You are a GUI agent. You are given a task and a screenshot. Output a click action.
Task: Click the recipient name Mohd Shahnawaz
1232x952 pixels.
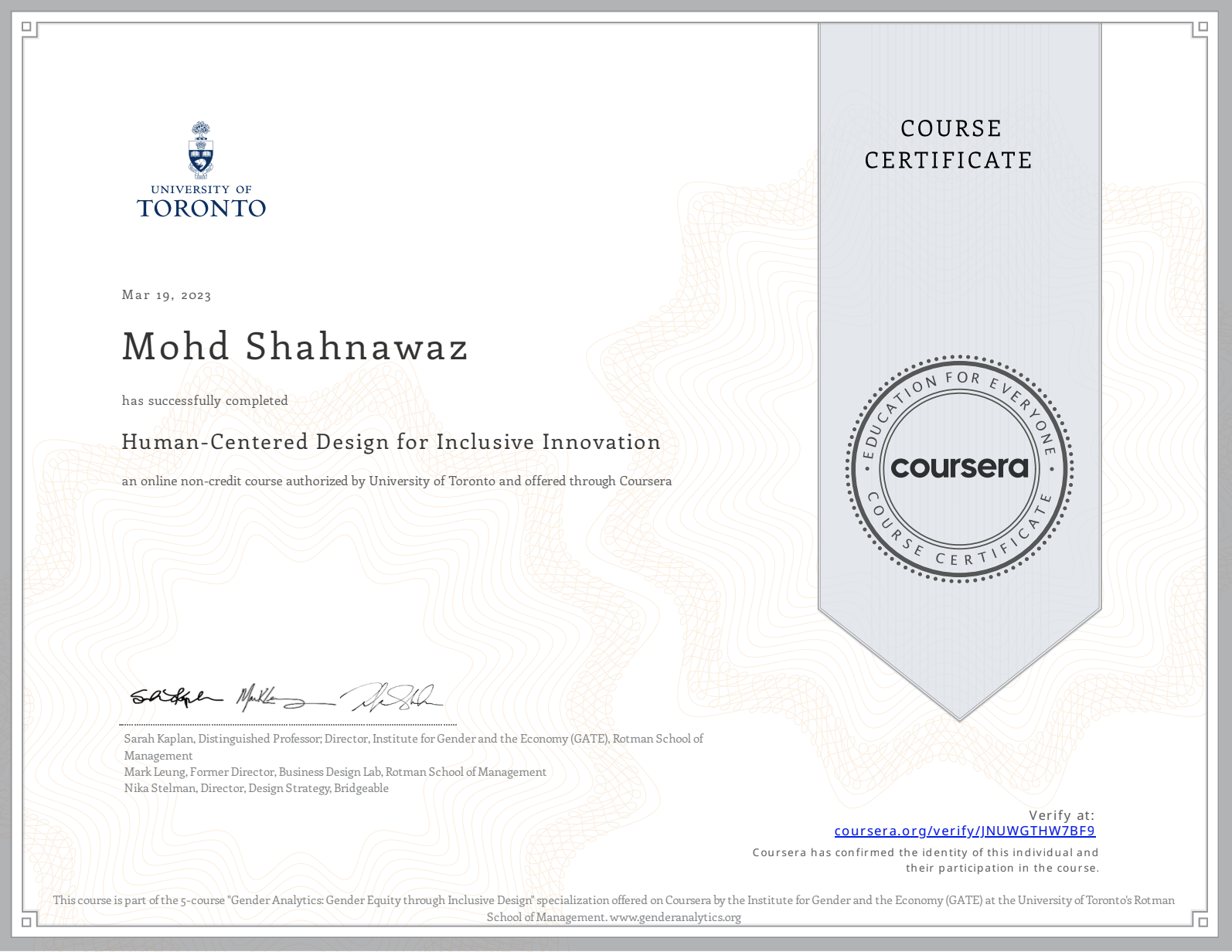pyautogui.click(x=295, y=346)
